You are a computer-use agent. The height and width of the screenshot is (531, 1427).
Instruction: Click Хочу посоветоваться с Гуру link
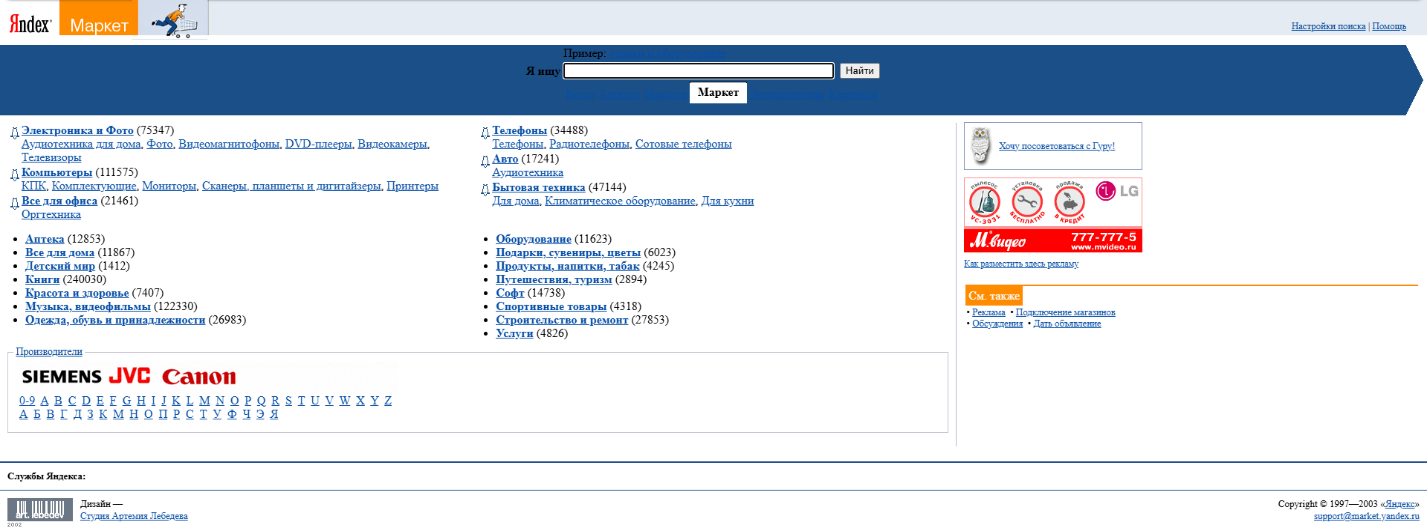[x=1056, y=147]
